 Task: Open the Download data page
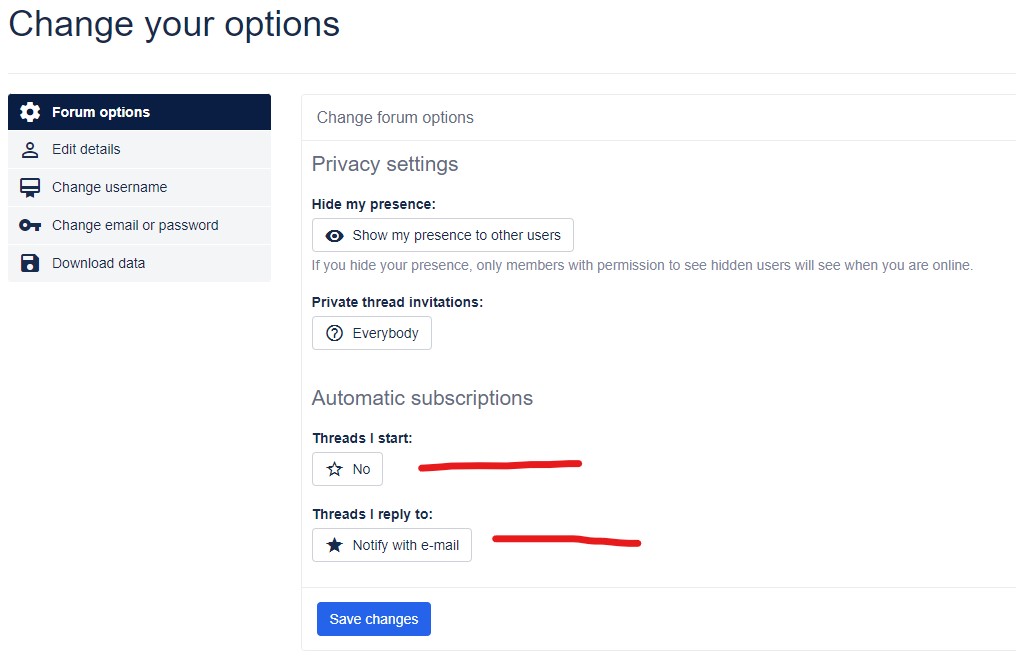point(139,263)
